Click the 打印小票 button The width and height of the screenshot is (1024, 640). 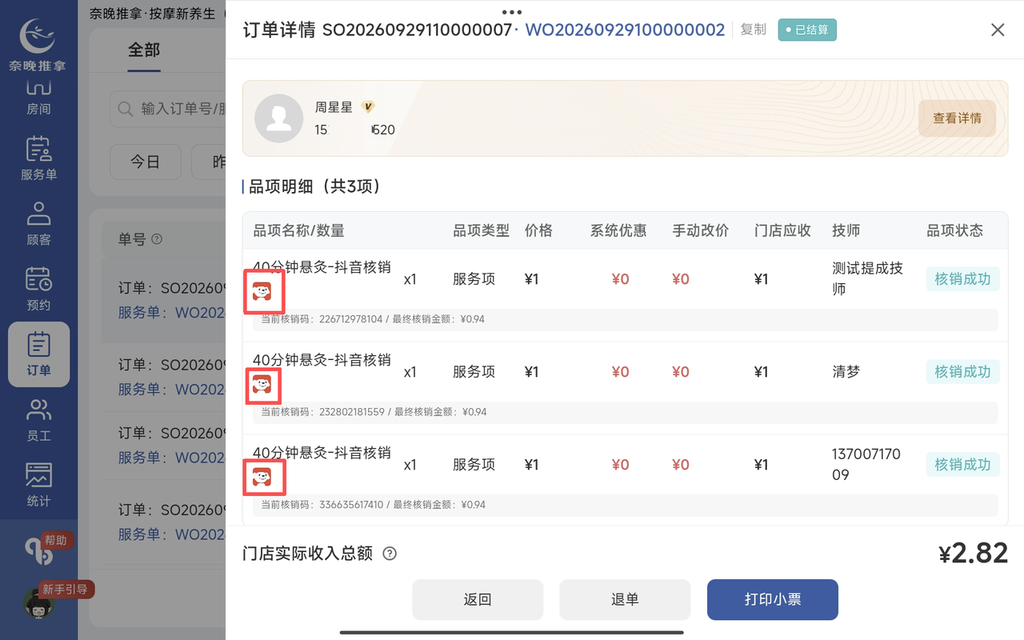coord(773,600)
